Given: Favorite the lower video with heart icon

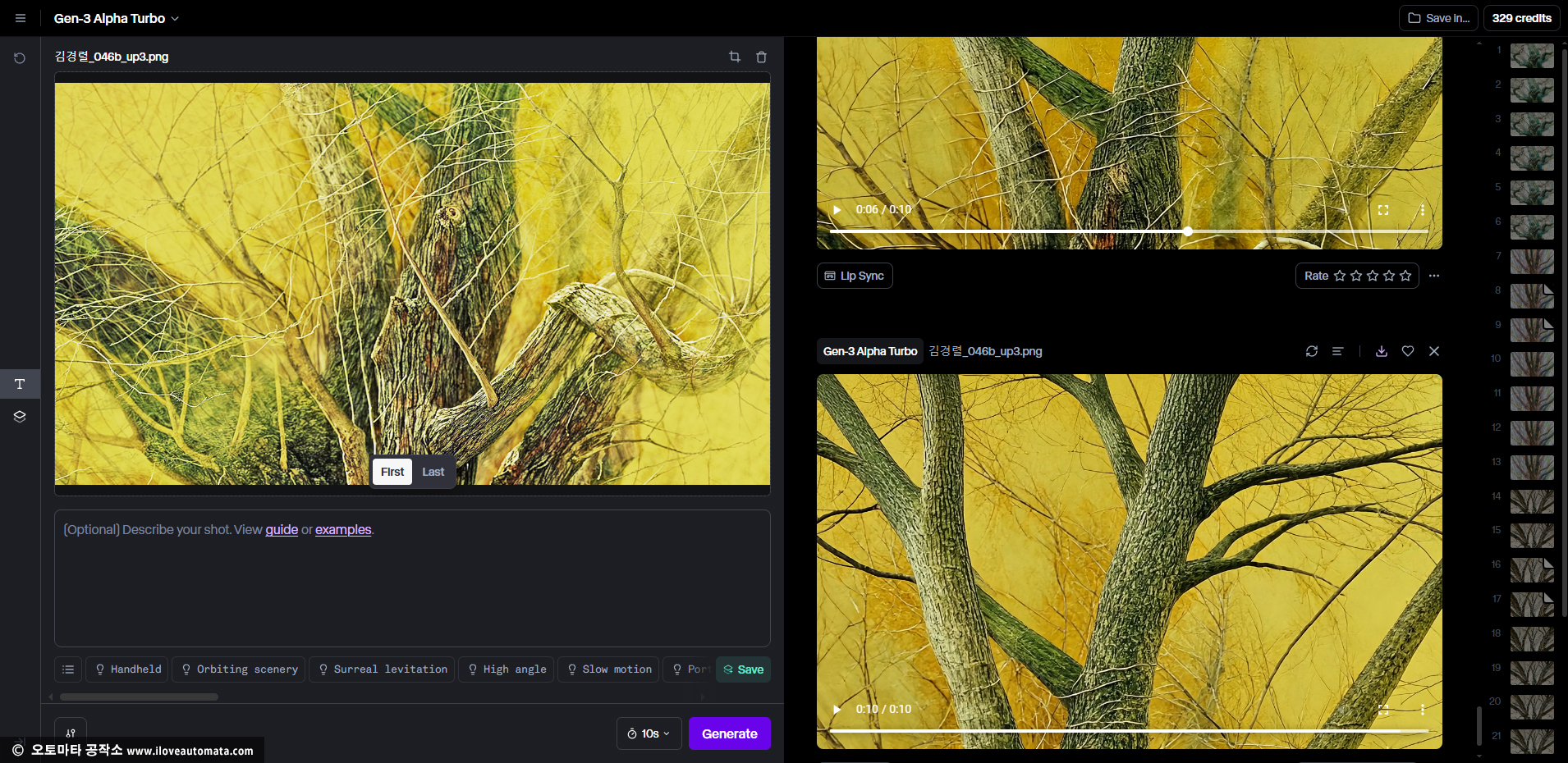Looking at the screenshot, I should click(1408, 351).
